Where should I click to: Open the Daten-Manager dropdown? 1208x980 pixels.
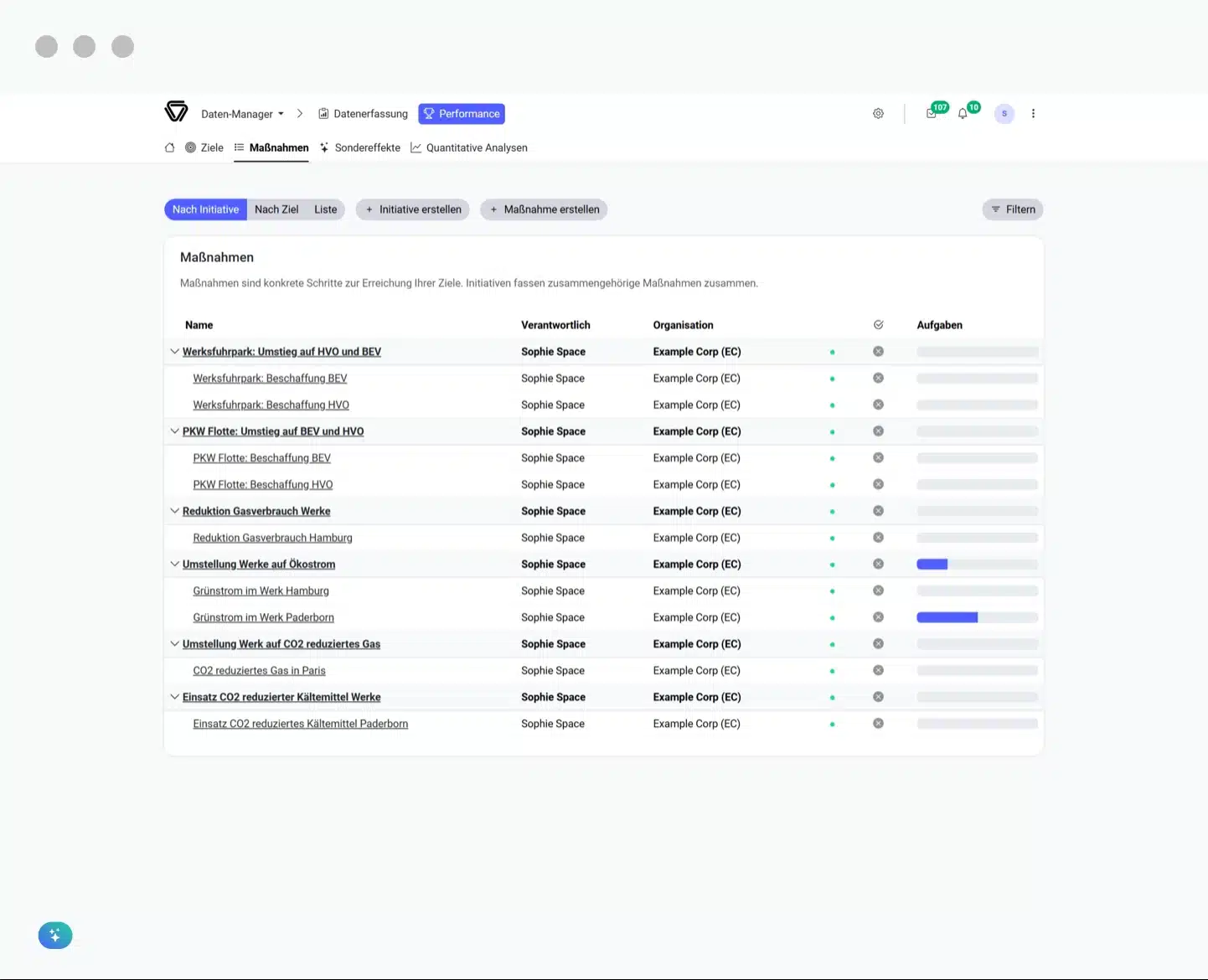point(242,114)
